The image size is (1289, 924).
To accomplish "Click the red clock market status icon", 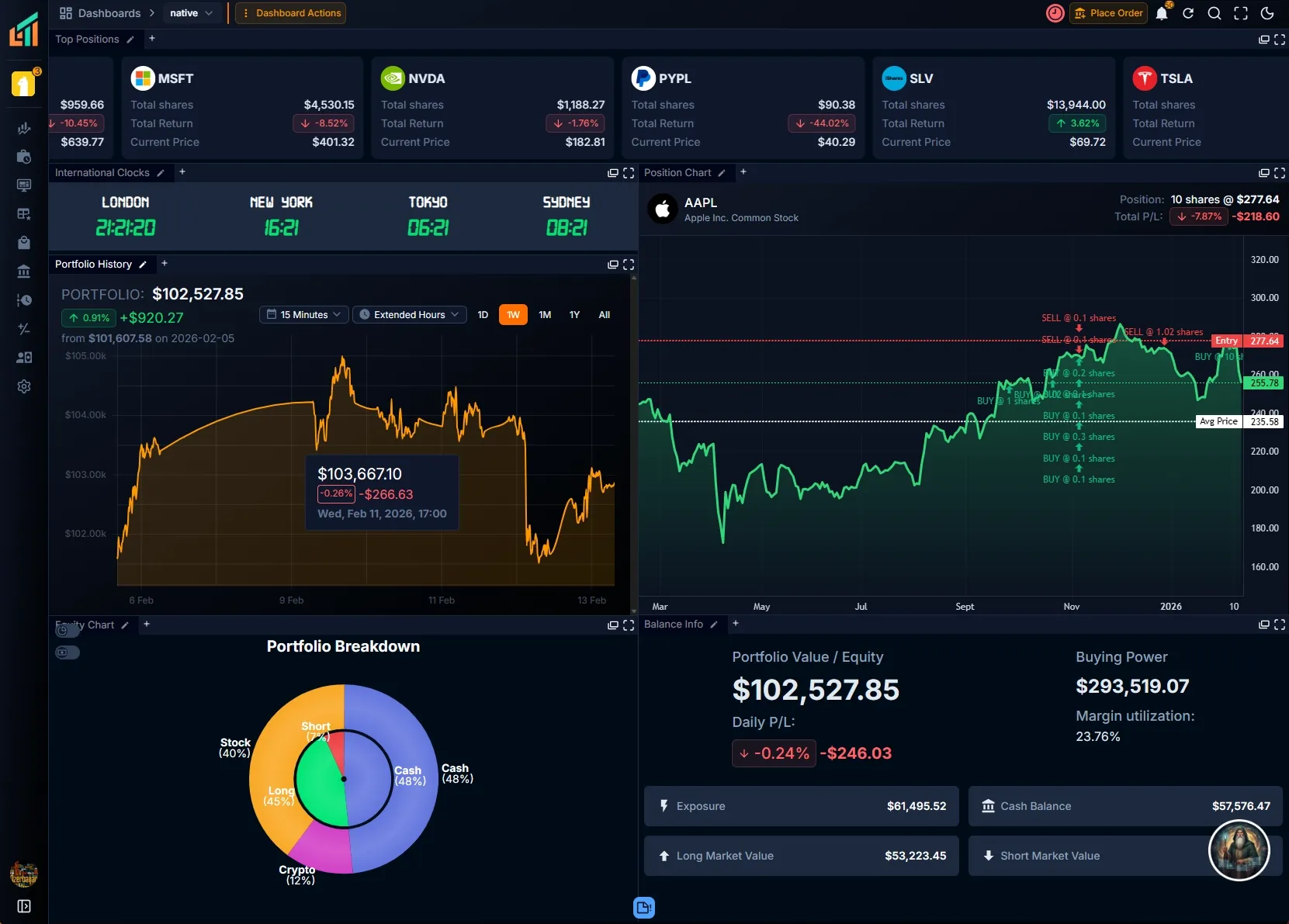I will 1055,13.
